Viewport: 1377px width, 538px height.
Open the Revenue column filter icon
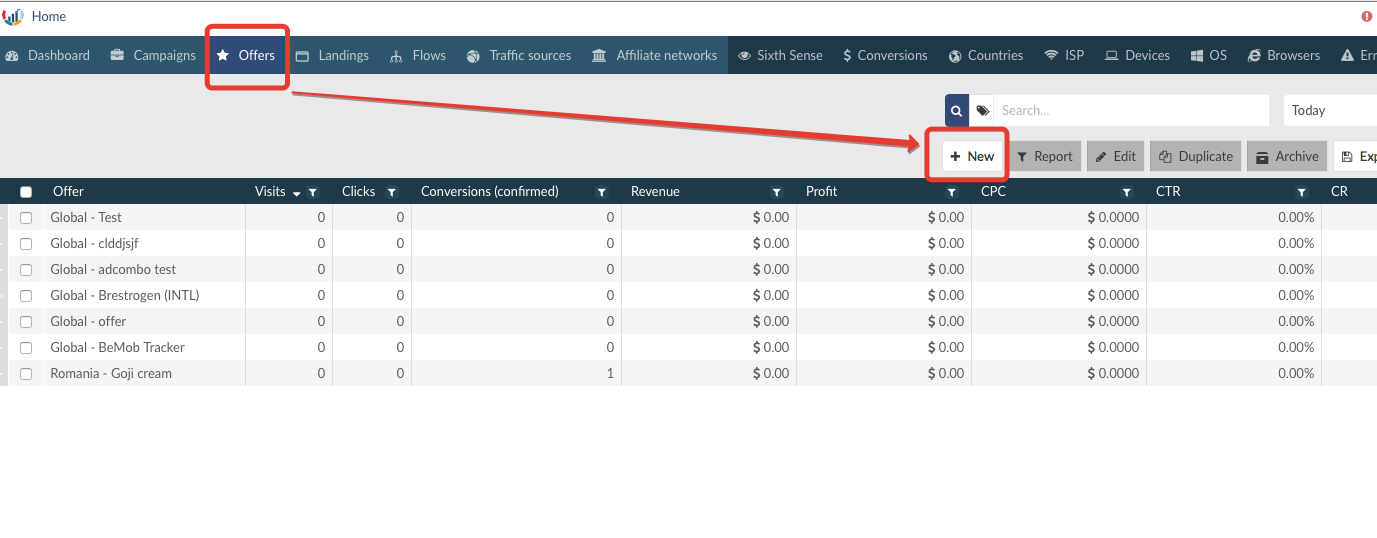pyautogui.click(x=777, y=192)
